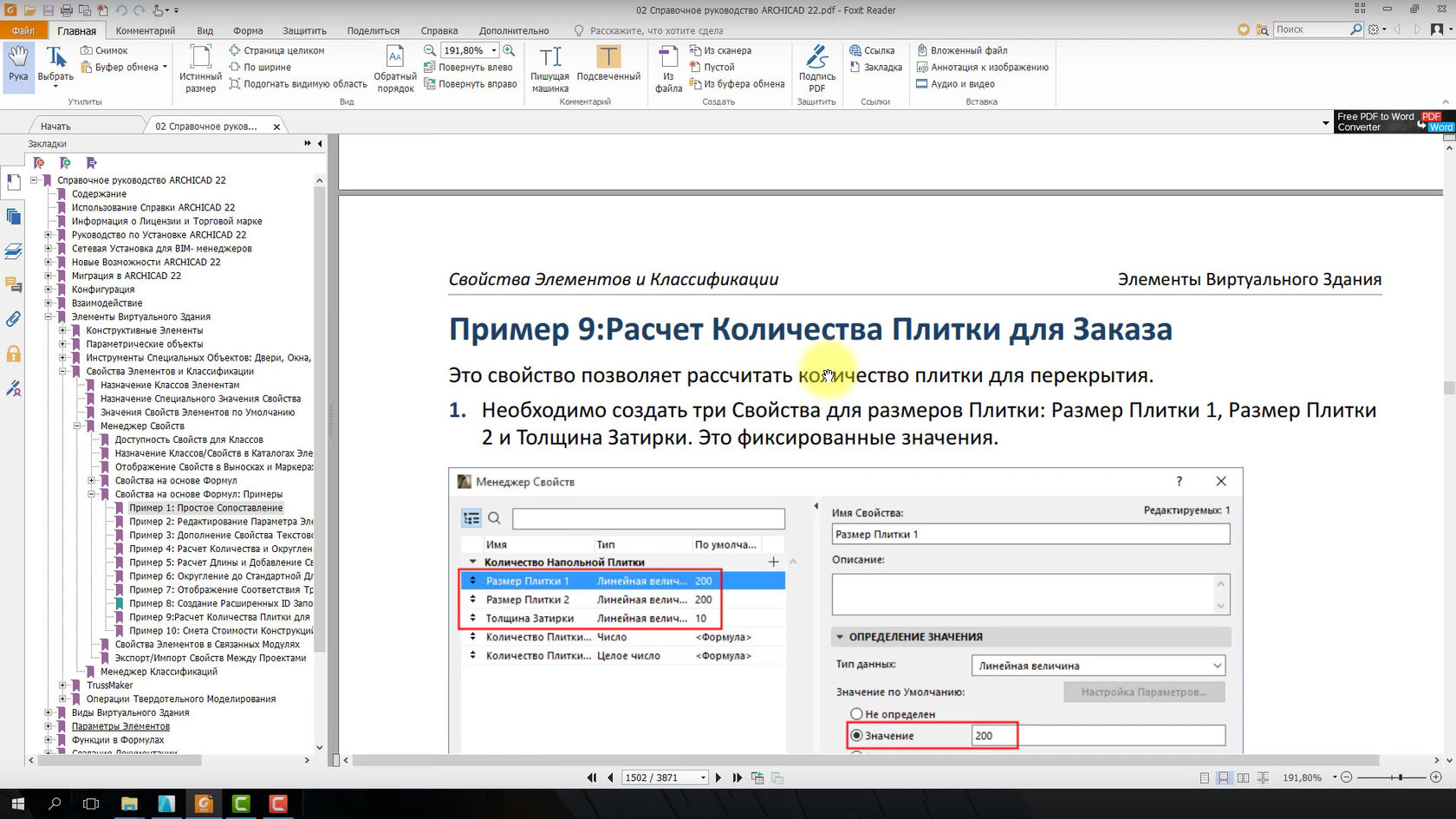Rotate view left (Повернуть влево)
The width and height of the screenshot is (1456, 819).
[x=468, y=67]
